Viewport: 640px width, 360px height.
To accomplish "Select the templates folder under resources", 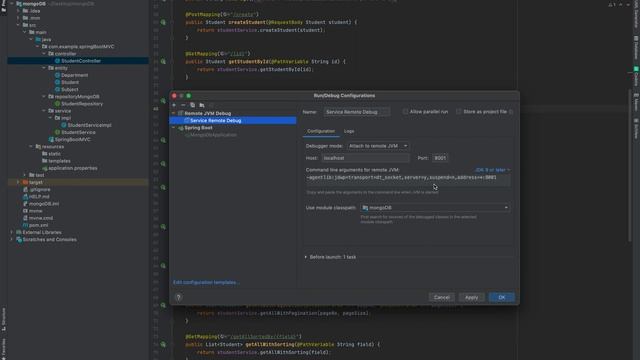I will (x=59, y=161).
